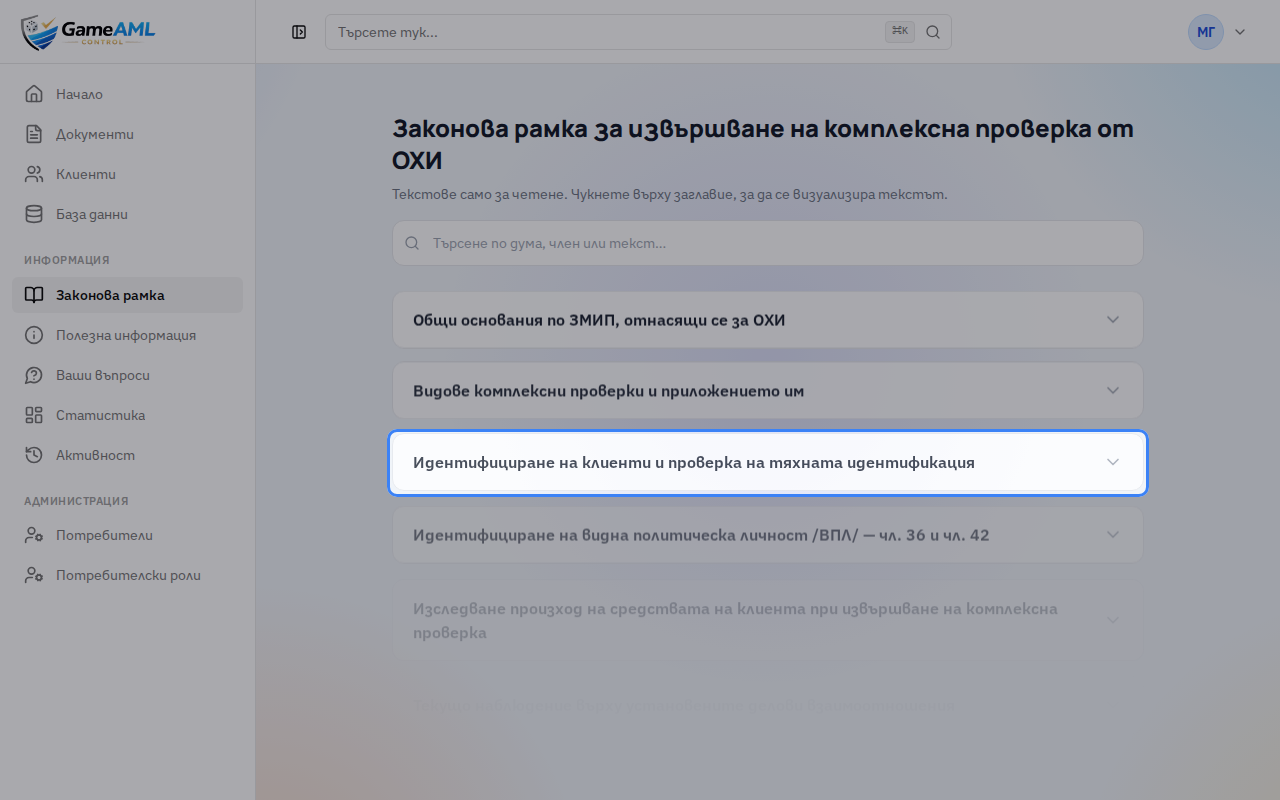Expand Видове комплексни проверки chevron
This screenshot has width=1280, height=800.
pos(1113,390)
